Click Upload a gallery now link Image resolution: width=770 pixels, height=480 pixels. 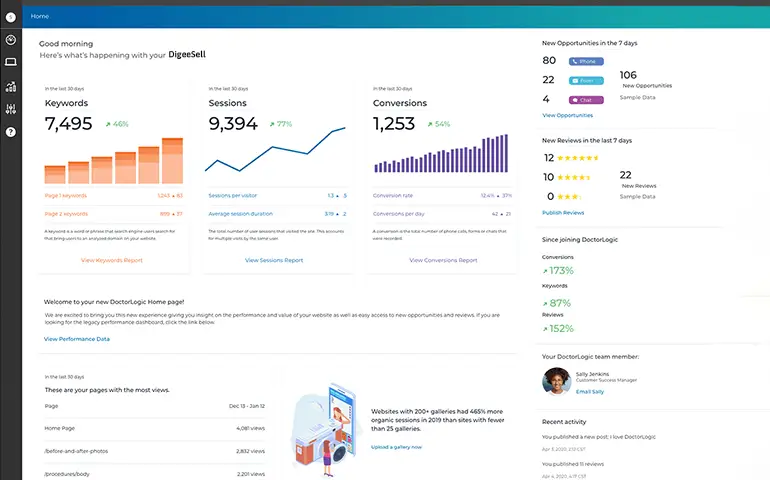396,447
